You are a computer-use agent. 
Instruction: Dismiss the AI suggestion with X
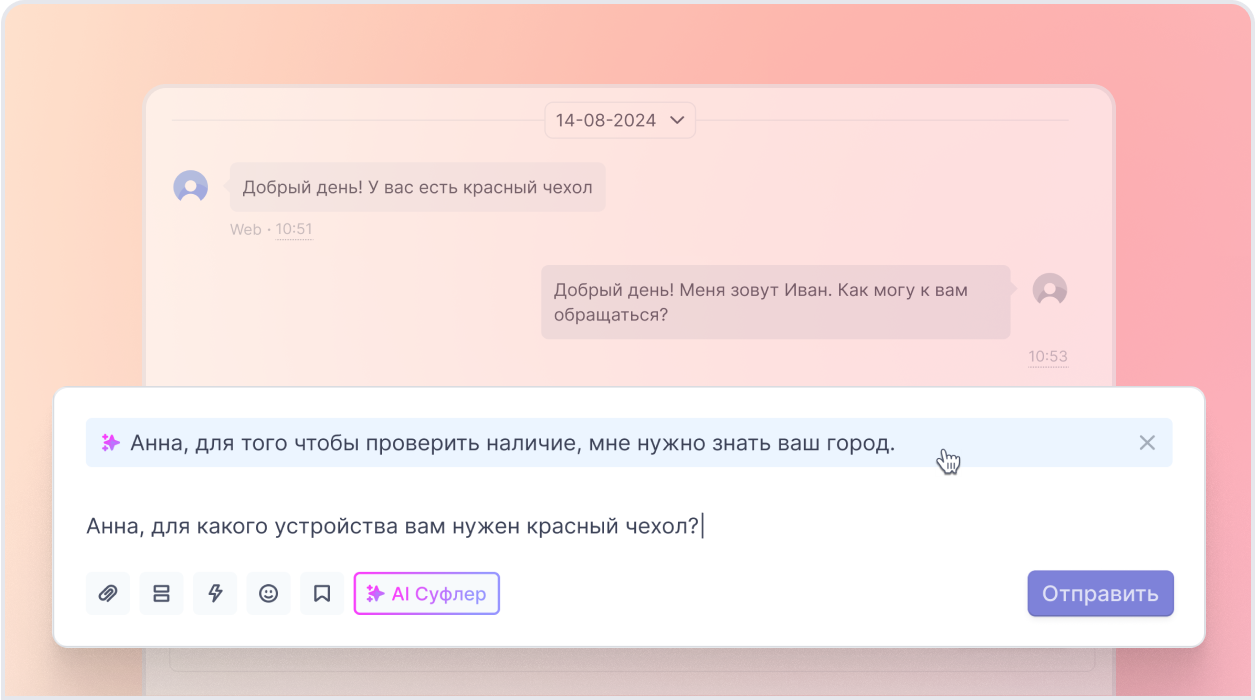1147,443
